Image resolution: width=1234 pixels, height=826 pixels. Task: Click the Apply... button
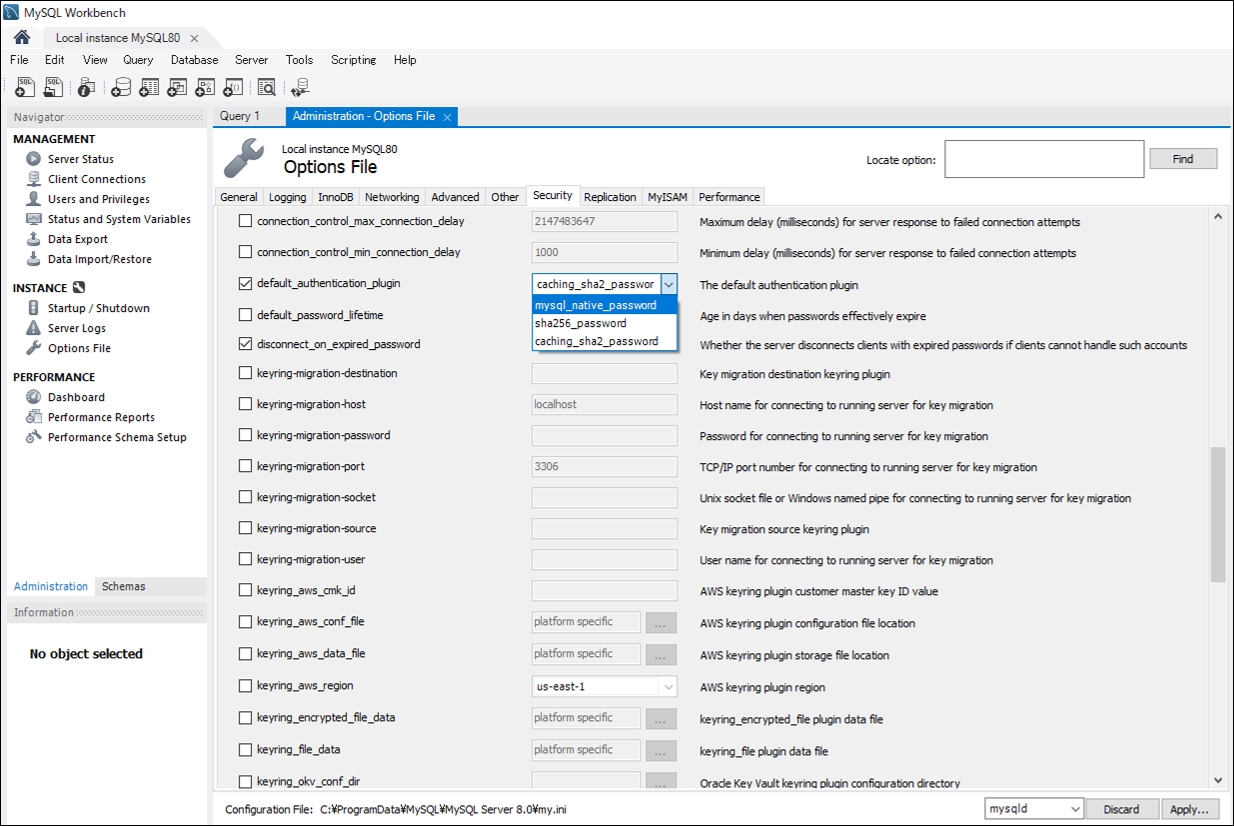tap(1190, 808)
